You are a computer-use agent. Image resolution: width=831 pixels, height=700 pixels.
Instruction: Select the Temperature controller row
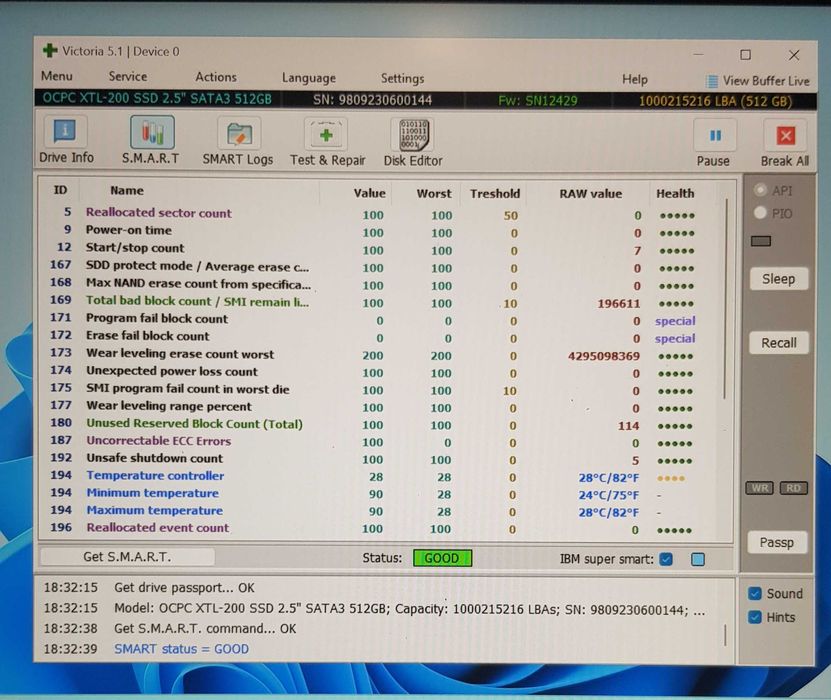[x=379, y=476]
